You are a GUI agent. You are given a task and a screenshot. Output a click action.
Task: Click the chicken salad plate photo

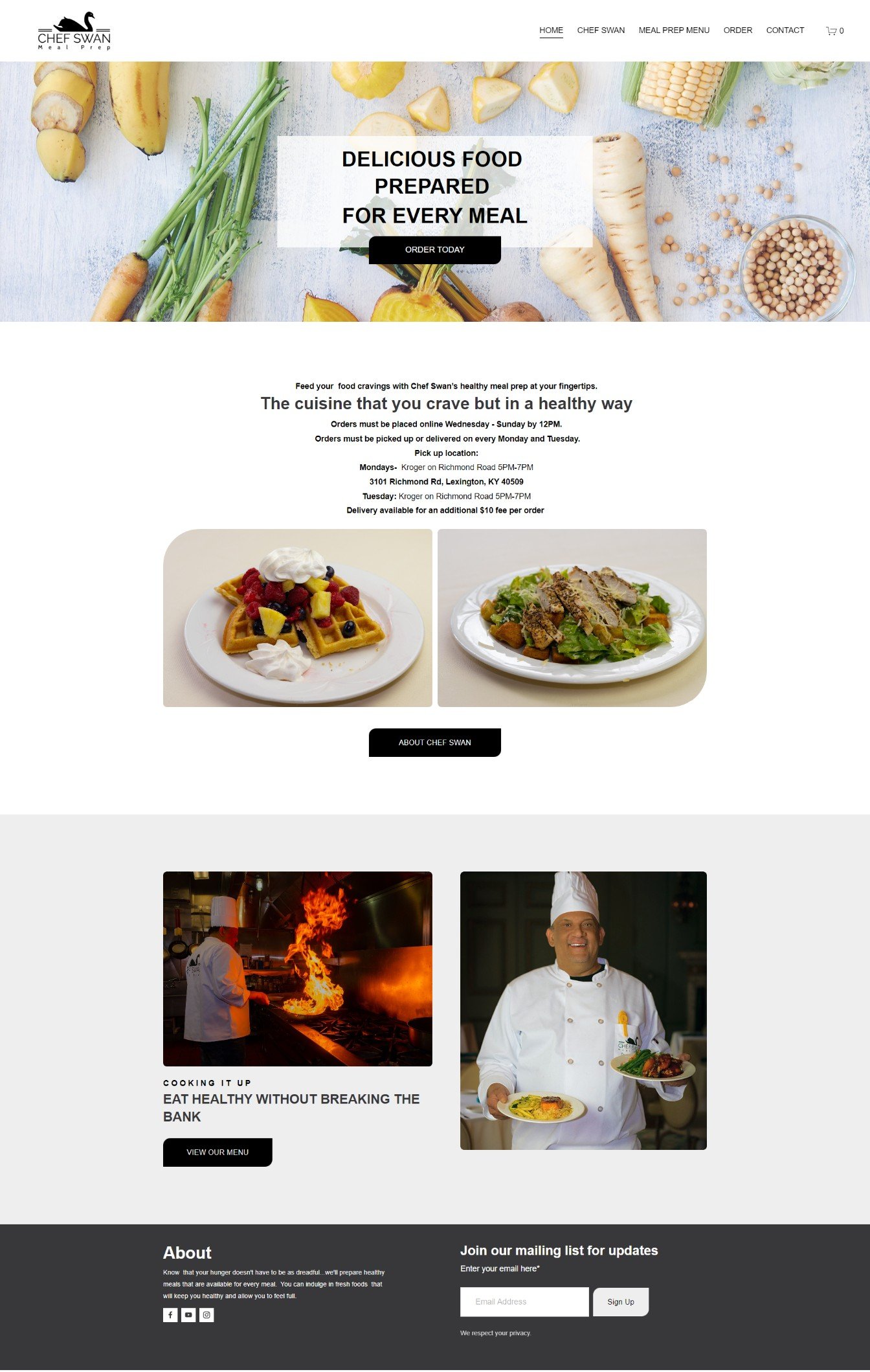(572, 618)
